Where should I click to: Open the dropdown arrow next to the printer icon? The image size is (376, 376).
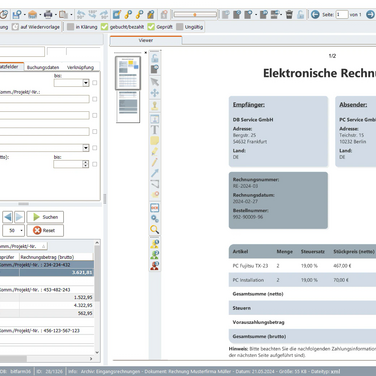pyautogui.click(x=55, y=15)
